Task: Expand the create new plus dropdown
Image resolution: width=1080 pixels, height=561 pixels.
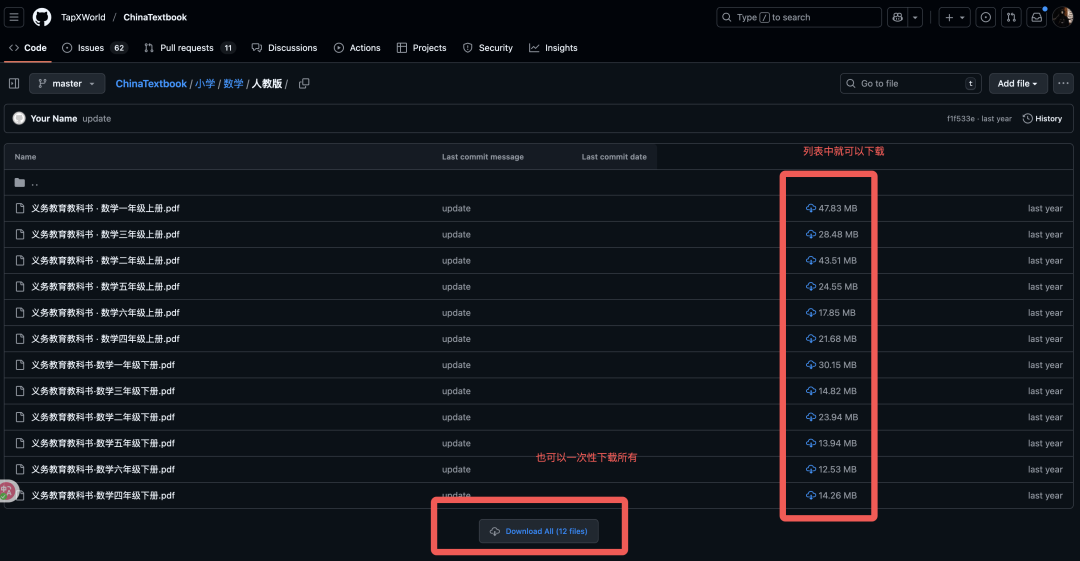Action: tap(954, 17)
